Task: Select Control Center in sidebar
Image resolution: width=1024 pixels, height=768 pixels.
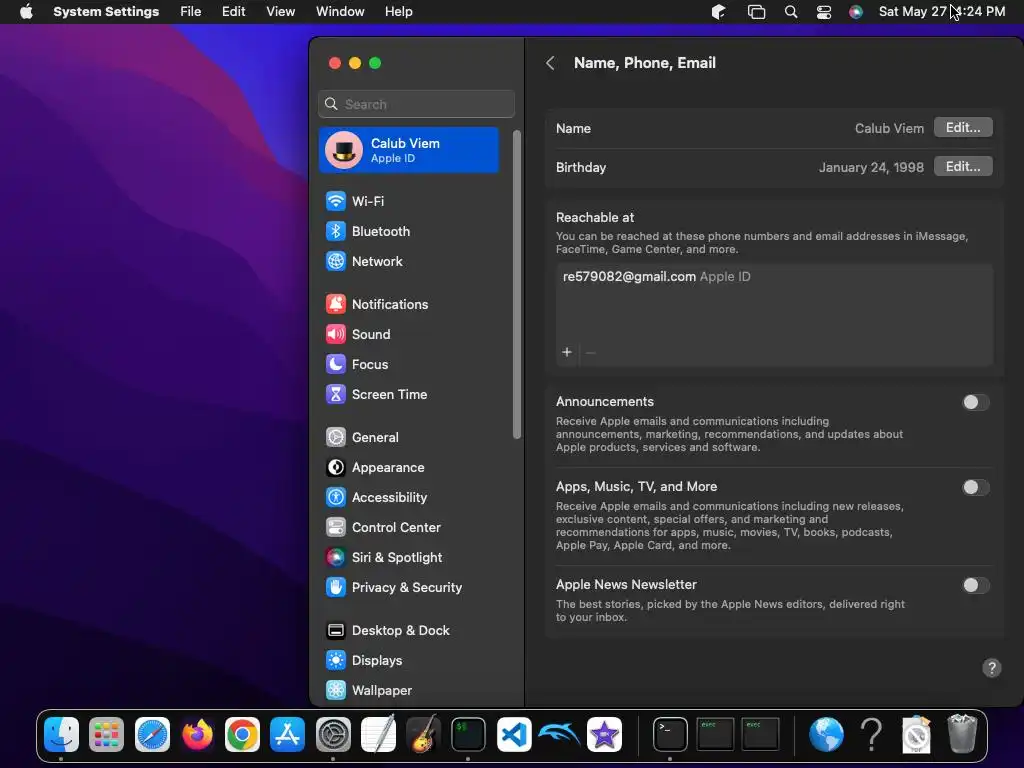Action: coord(383,528)
